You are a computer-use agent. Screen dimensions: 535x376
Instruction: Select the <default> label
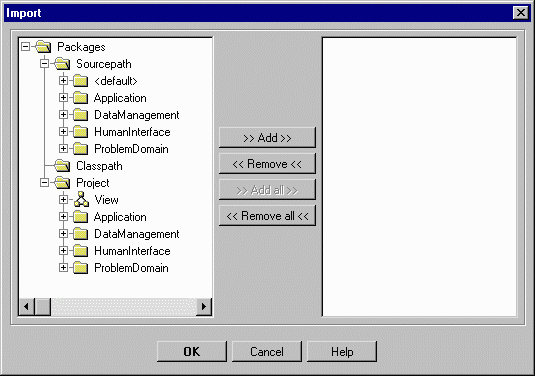[x=116, y=81]
